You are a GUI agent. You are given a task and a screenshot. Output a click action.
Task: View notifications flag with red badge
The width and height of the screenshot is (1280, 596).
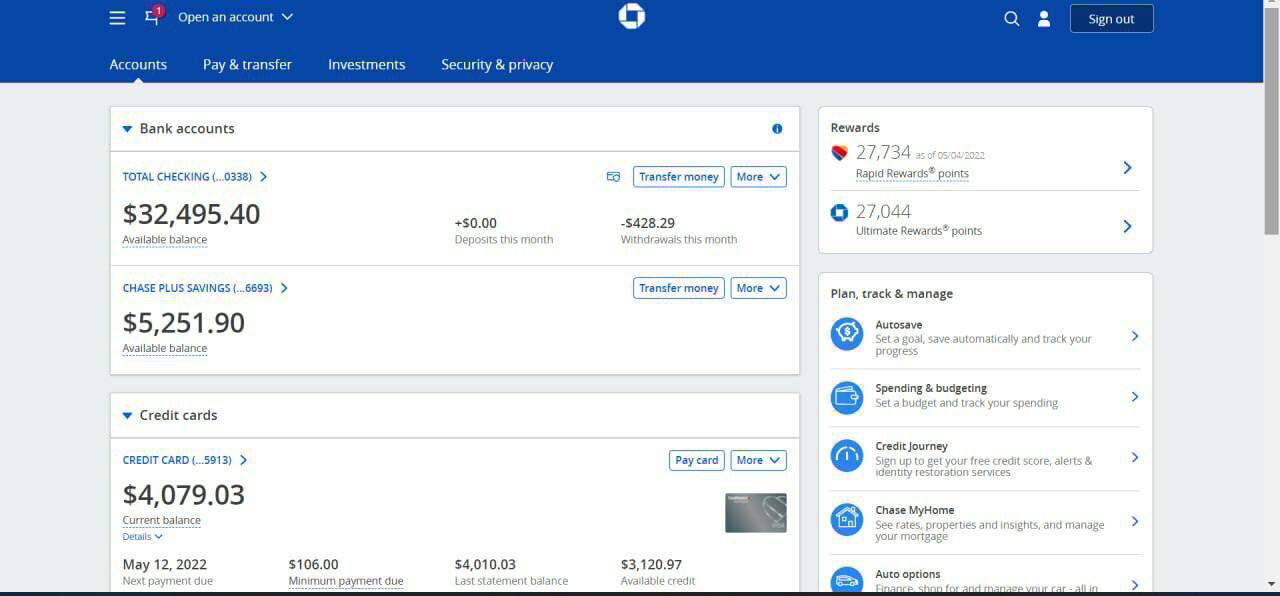pos(153,16)
